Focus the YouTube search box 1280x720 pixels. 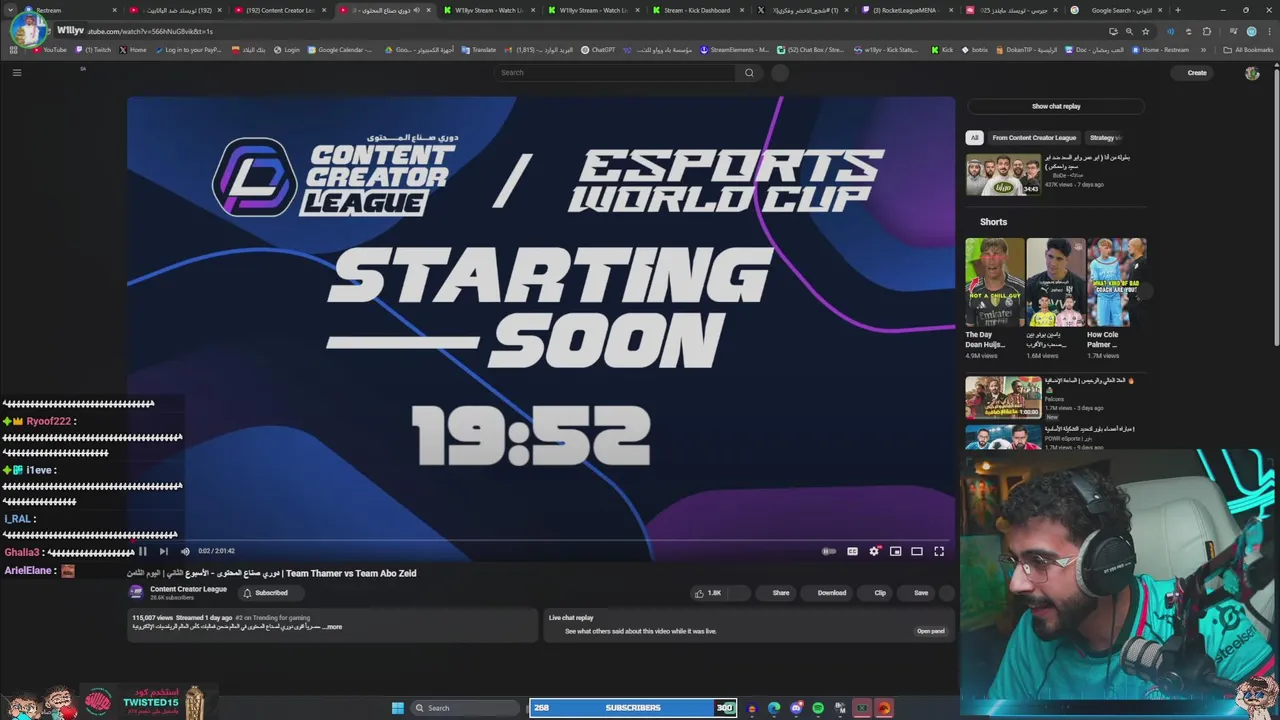(x=616, y=73)
